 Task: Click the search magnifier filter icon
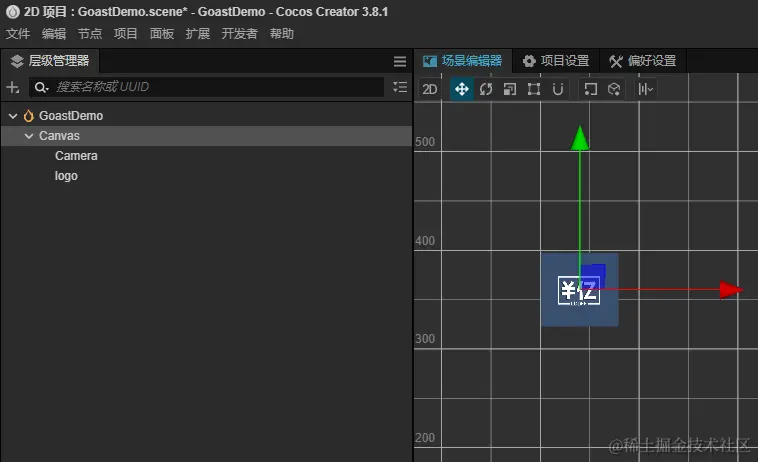[41, 87]
